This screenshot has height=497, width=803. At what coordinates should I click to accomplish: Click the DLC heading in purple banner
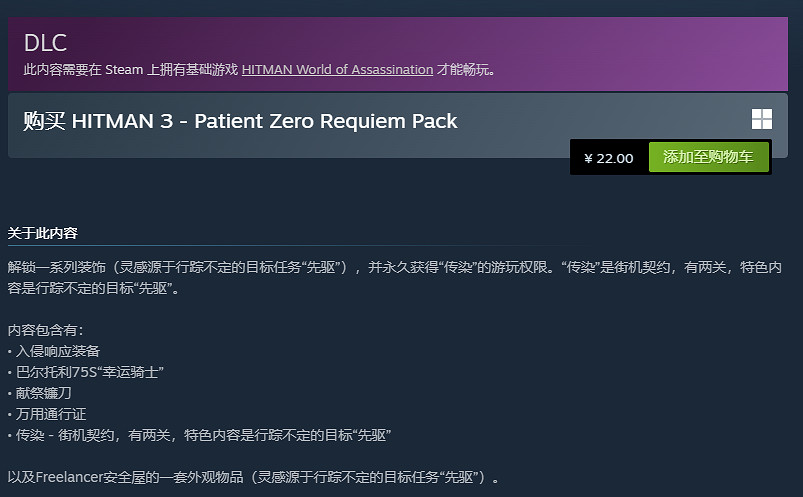click(x=44, y=44)
